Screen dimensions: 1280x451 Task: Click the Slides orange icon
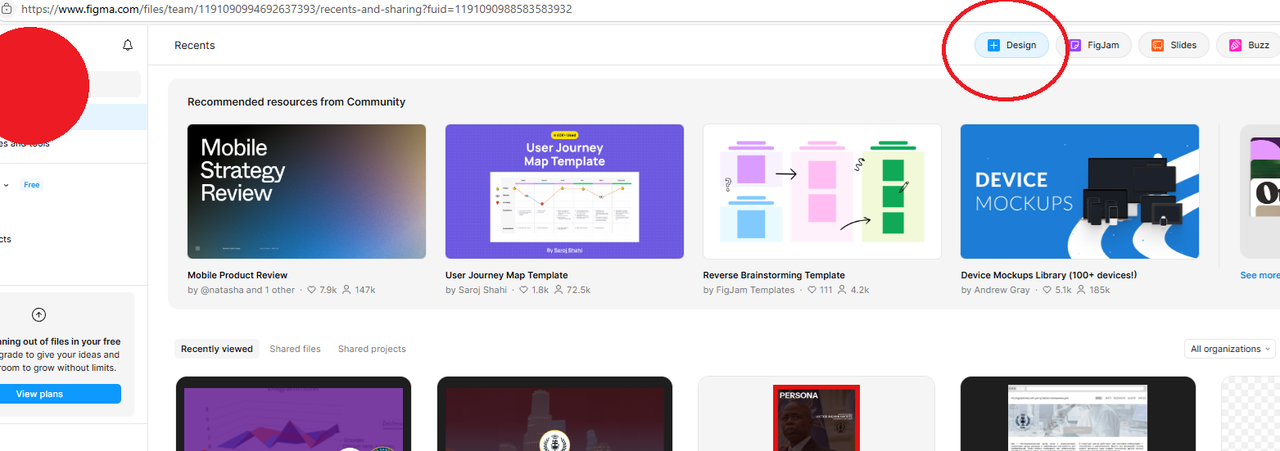coord(1157,45)
